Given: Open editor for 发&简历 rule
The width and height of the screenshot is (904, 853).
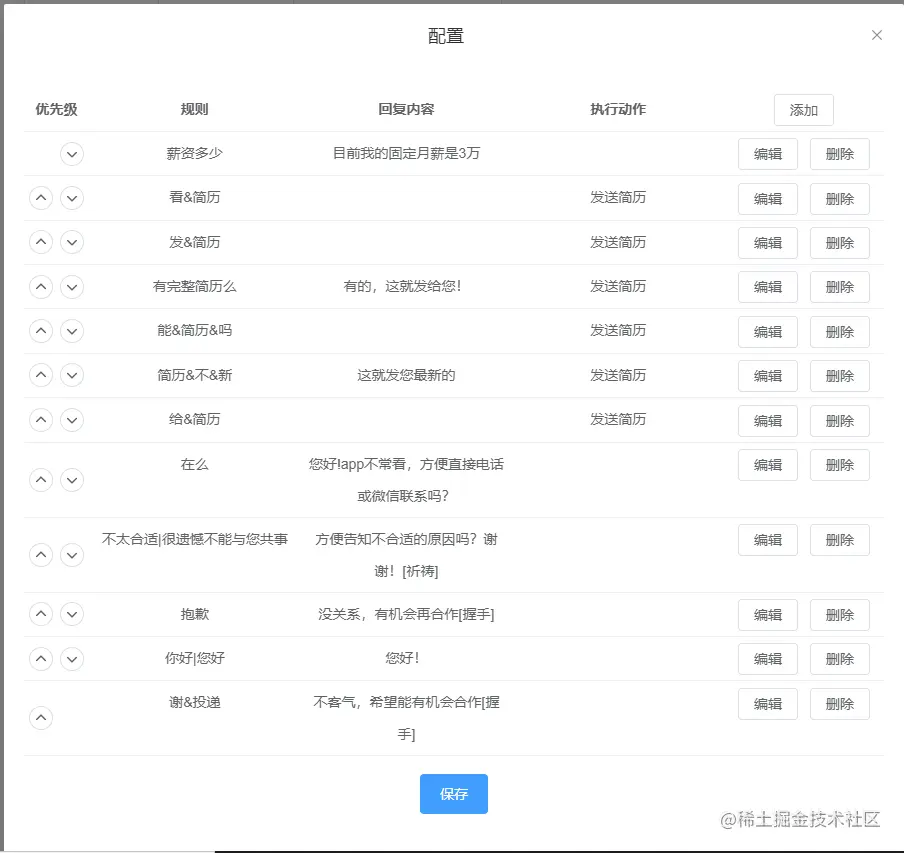Looking at the screenshot, I should coord(768,243).
